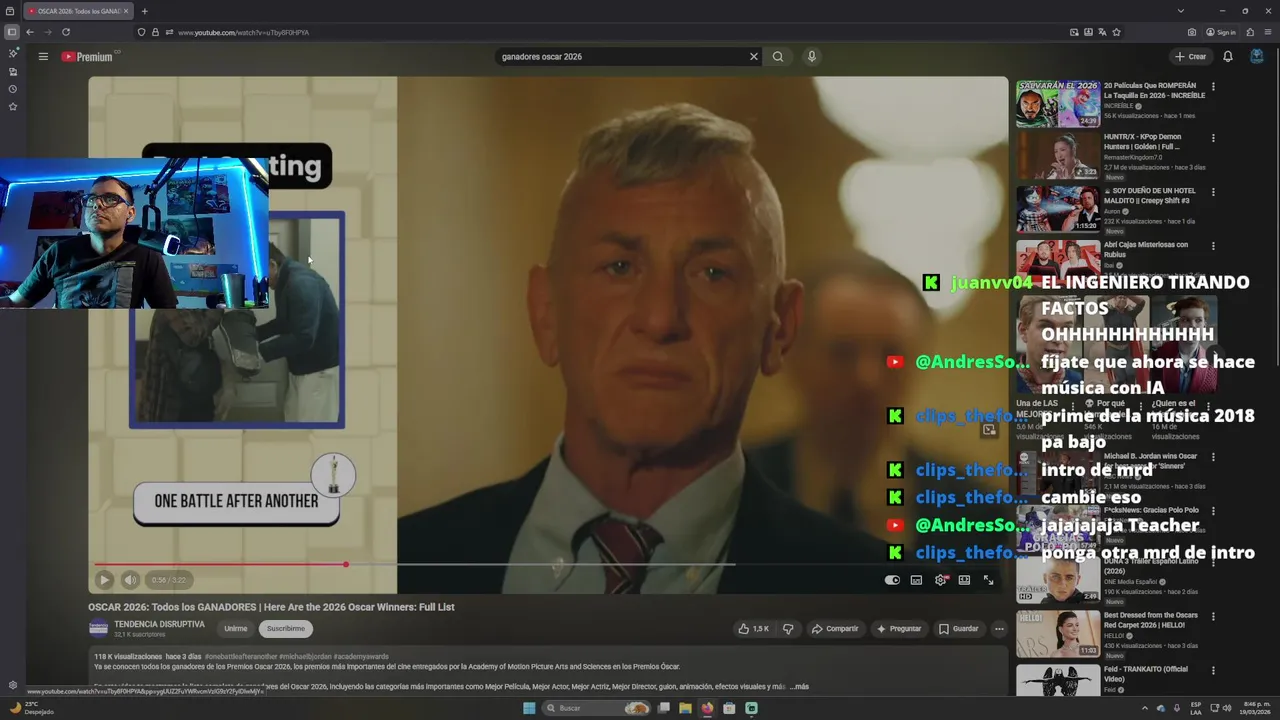Image resolution: width=1280 pixels, height=720 pixels.
Task: Open the YouTube hamburger guide menu
Action: (x=43, y=57)
